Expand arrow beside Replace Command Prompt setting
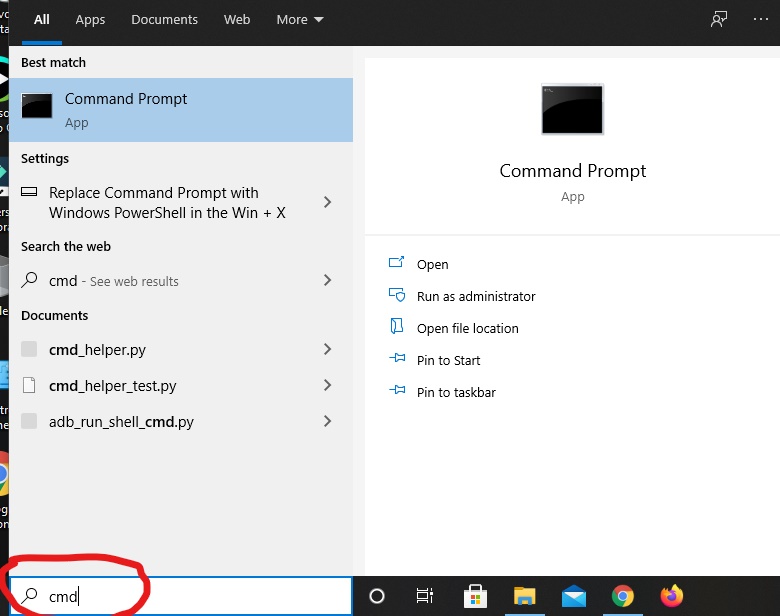Image resolution: width=780 pixels, height=616 pixels. [x=327, y=202]
